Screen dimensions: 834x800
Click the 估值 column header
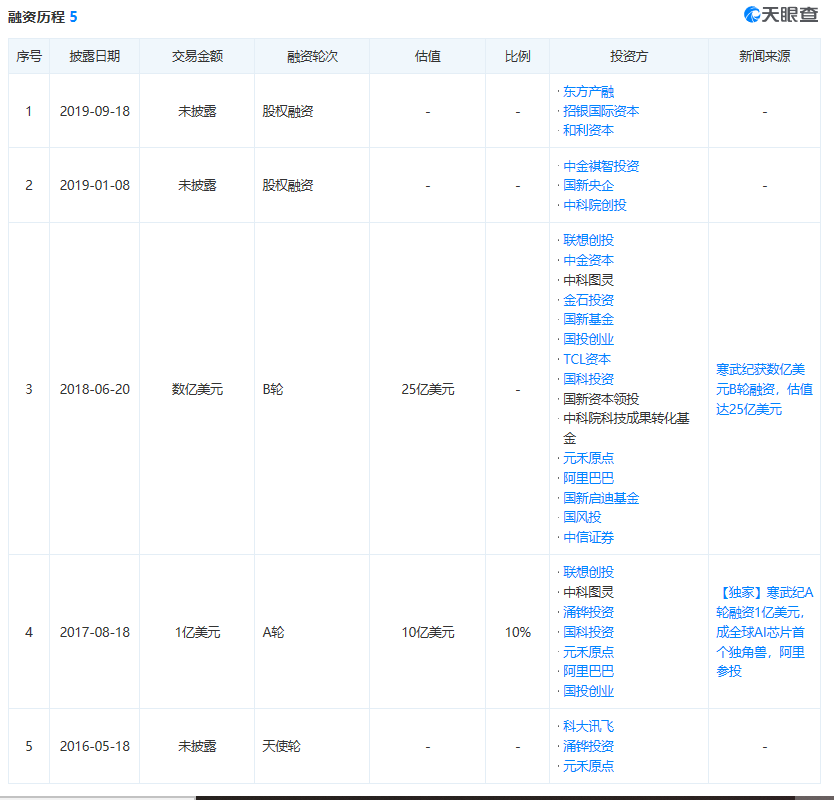pyautogui.click(x=428, y=56)
